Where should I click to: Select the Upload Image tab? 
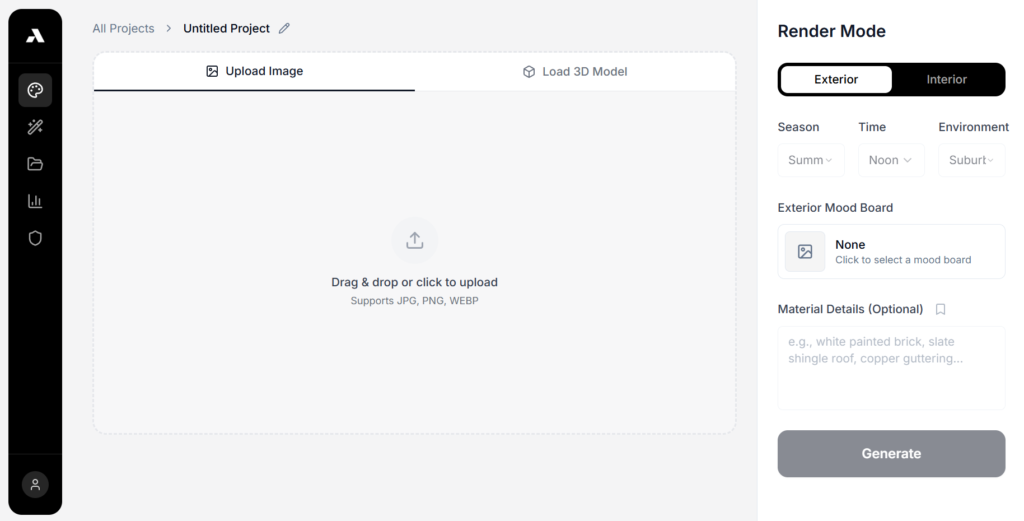(x=254, y=72)
